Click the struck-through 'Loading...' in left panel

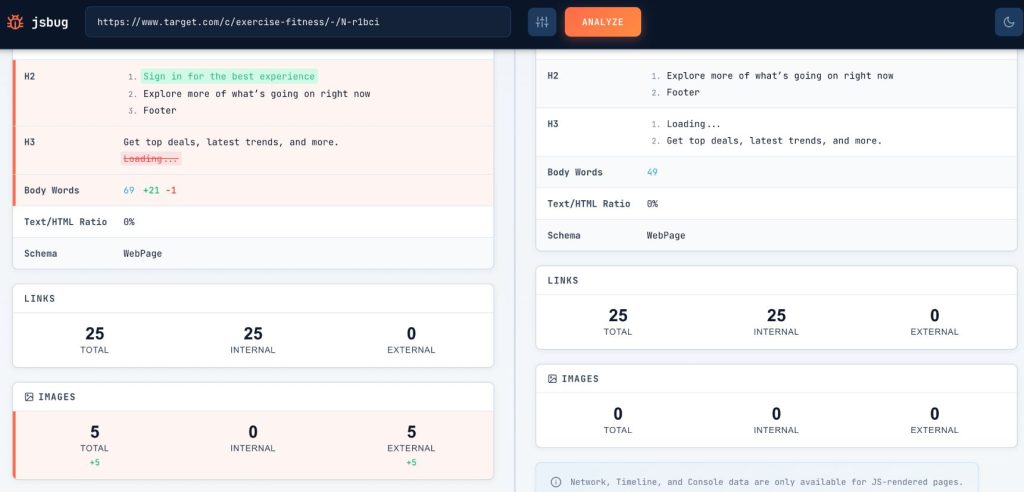151,159
